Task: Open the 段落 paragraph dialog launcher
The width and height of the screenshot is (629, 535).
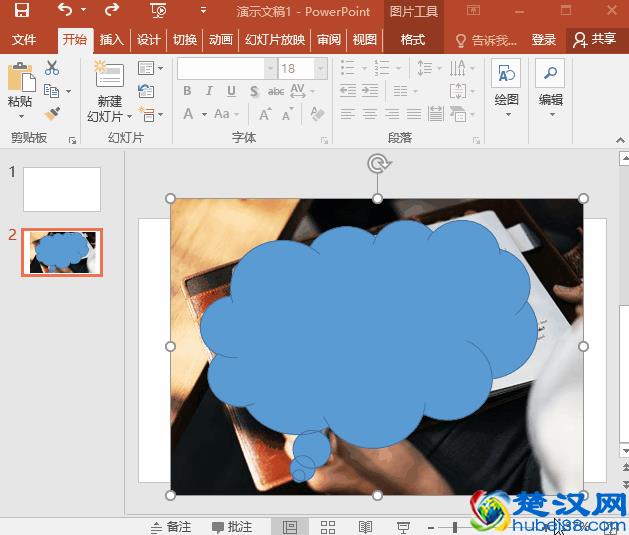Action: pyautogui.click(x=476, y=140)
